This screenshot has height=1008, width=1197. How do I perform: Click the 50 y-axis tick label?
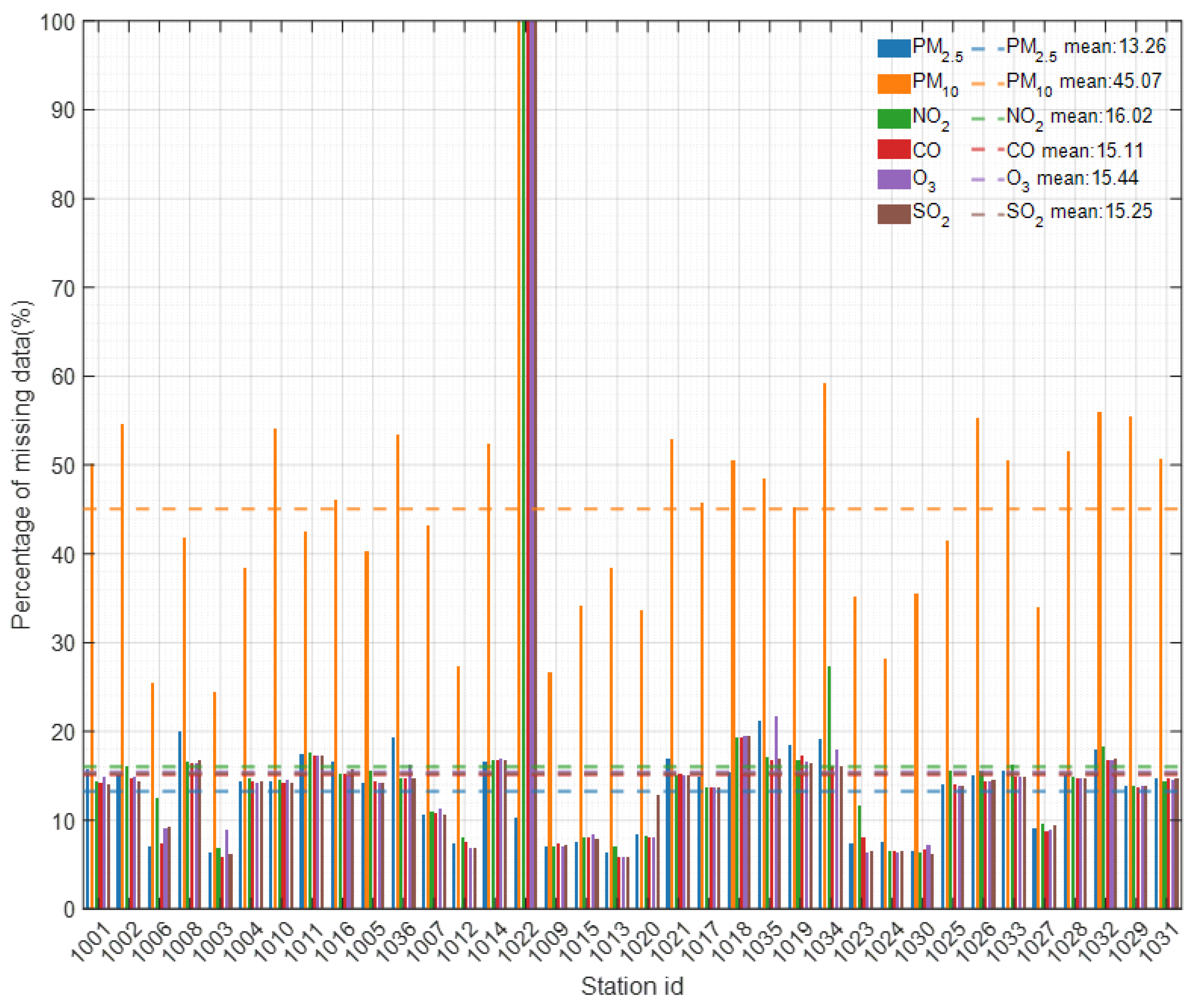pos(63,466)
